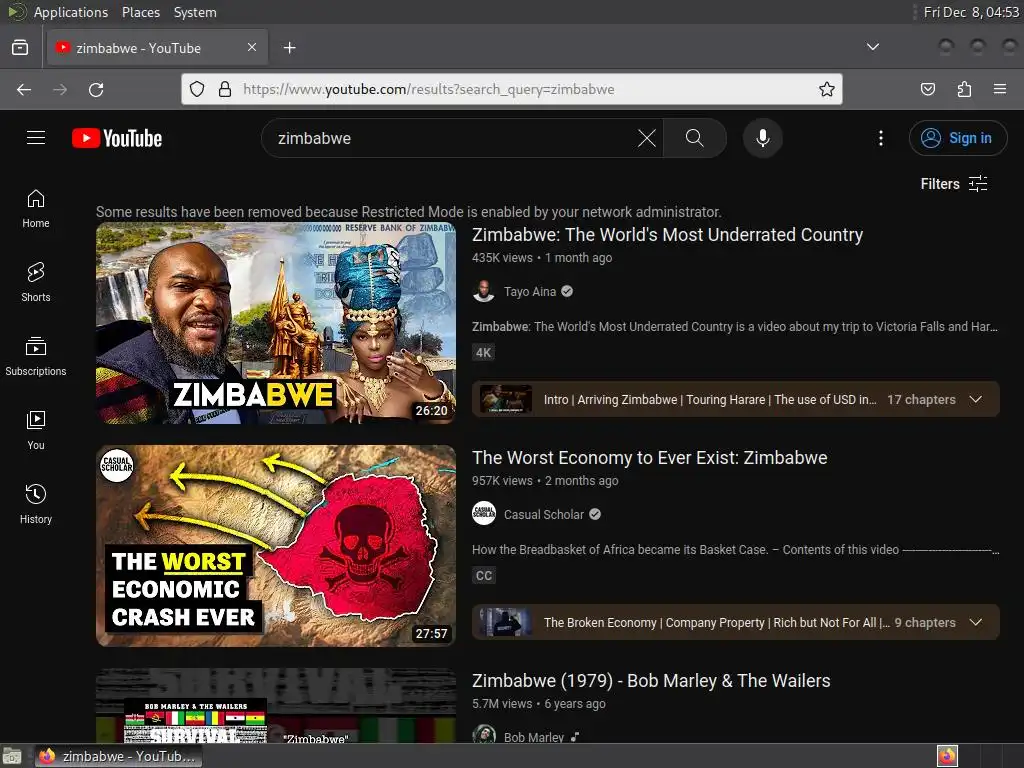Click the CC badge
Image resolution: width=1024 pixels, height=768 pixels.
483,575
